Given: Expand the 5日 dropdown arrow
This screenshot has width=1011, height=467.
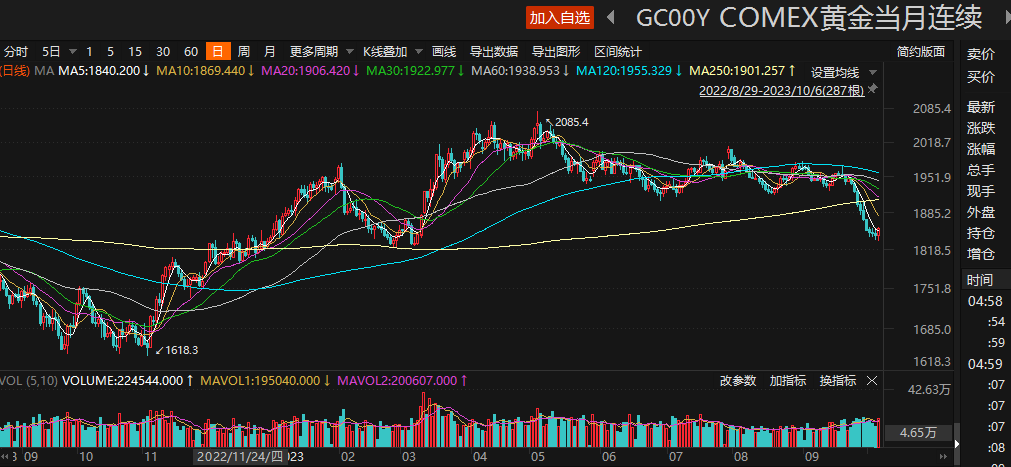Looking at the screenshot, I should (69, 51).
